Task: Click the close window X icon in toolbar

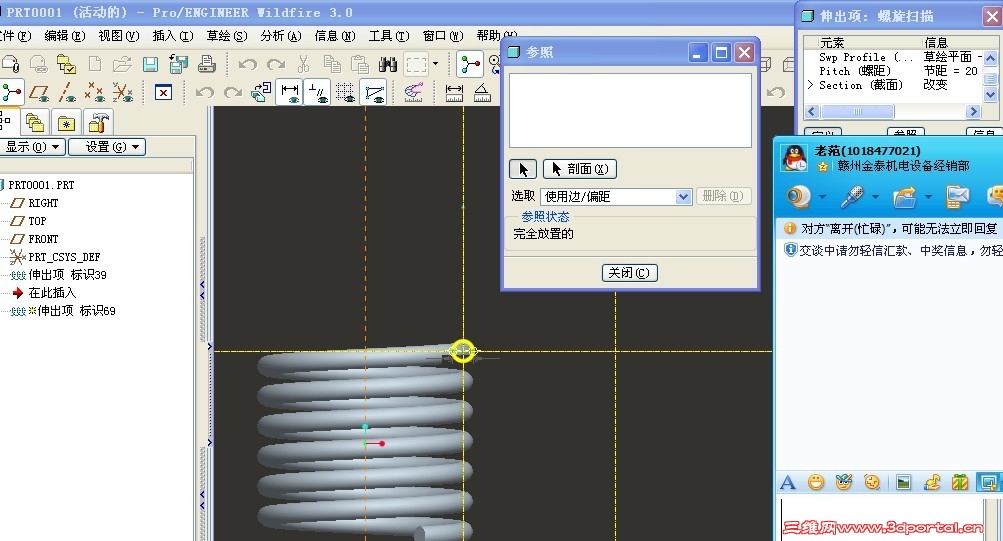Action: point(163,93)
